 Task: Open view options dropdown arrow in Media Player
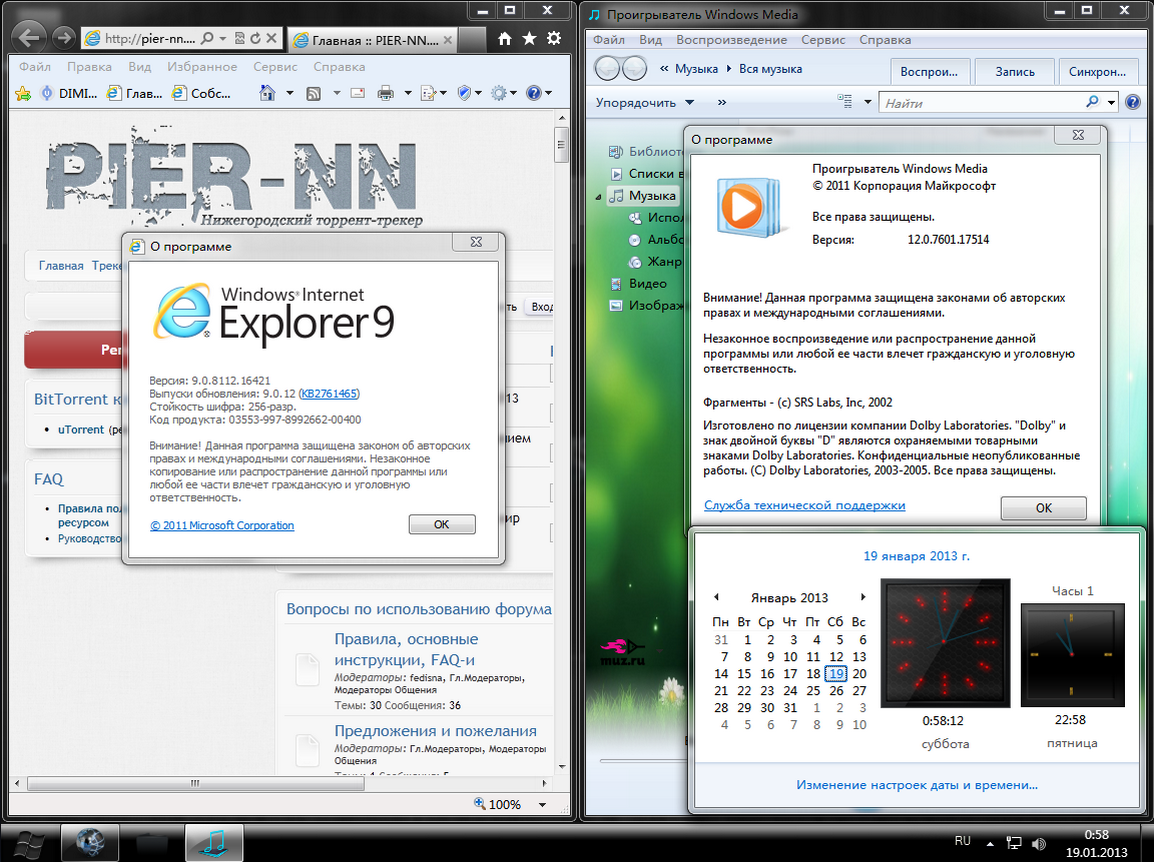(867, 102)
